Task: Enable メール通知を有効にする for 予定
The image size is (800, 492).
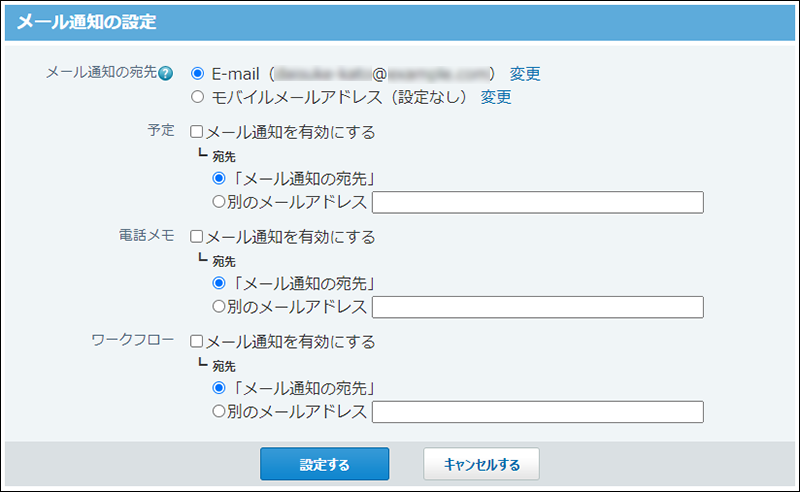Action: pyautogui.click(x=196, y=132)
